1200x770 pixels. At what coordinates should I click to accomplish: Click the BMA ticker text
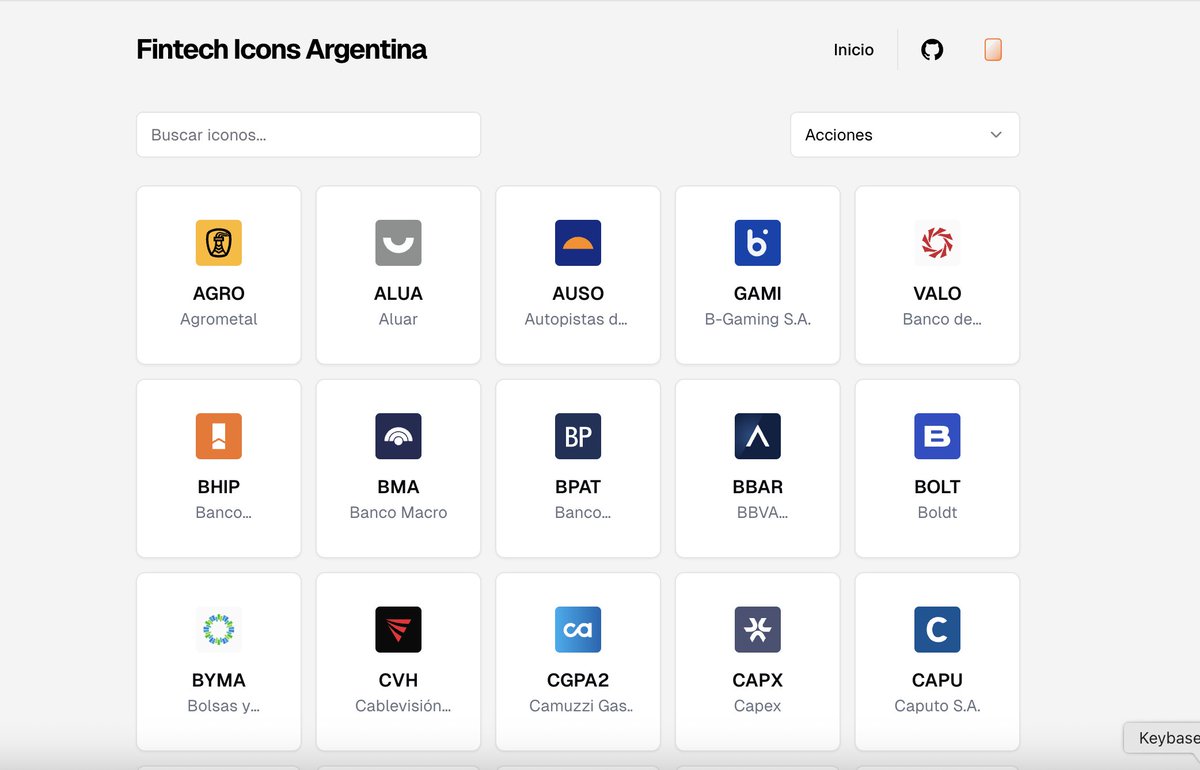coord(398,487)
